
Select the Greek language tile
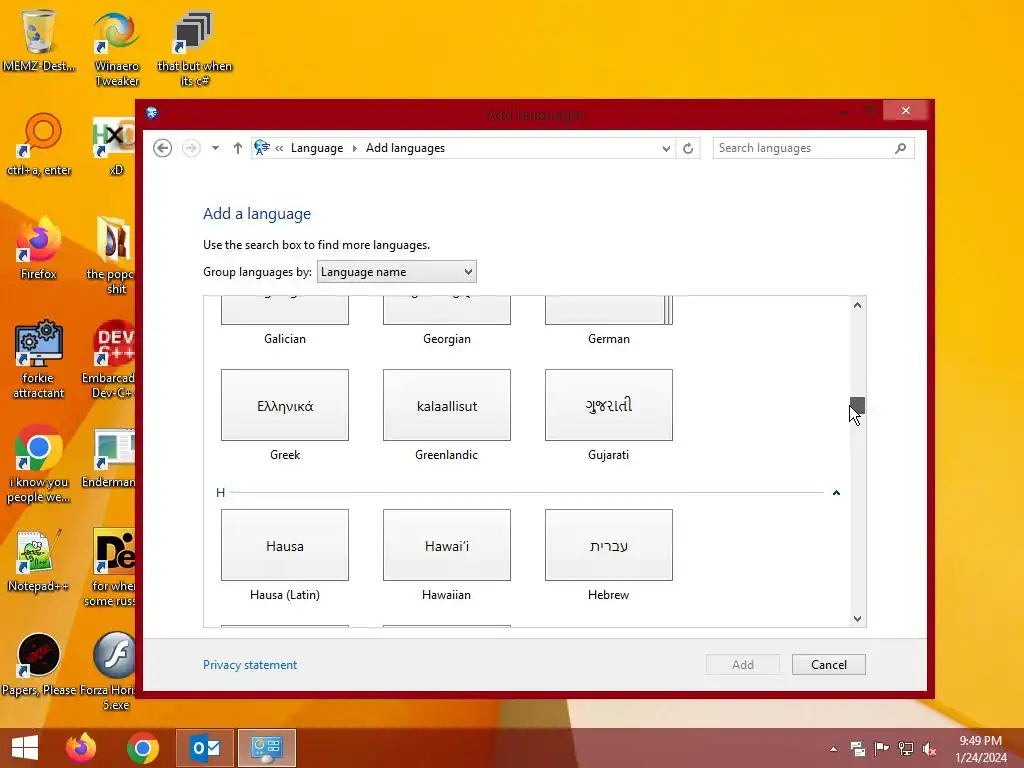[285, 405]
